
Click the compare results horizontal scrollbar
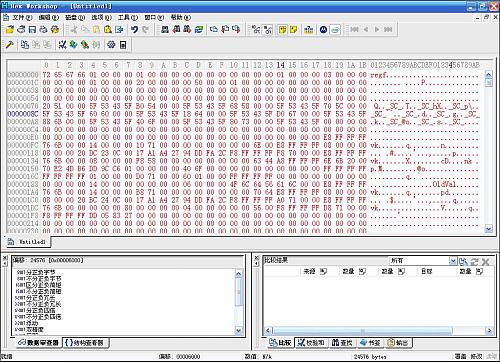click(379, 331)
